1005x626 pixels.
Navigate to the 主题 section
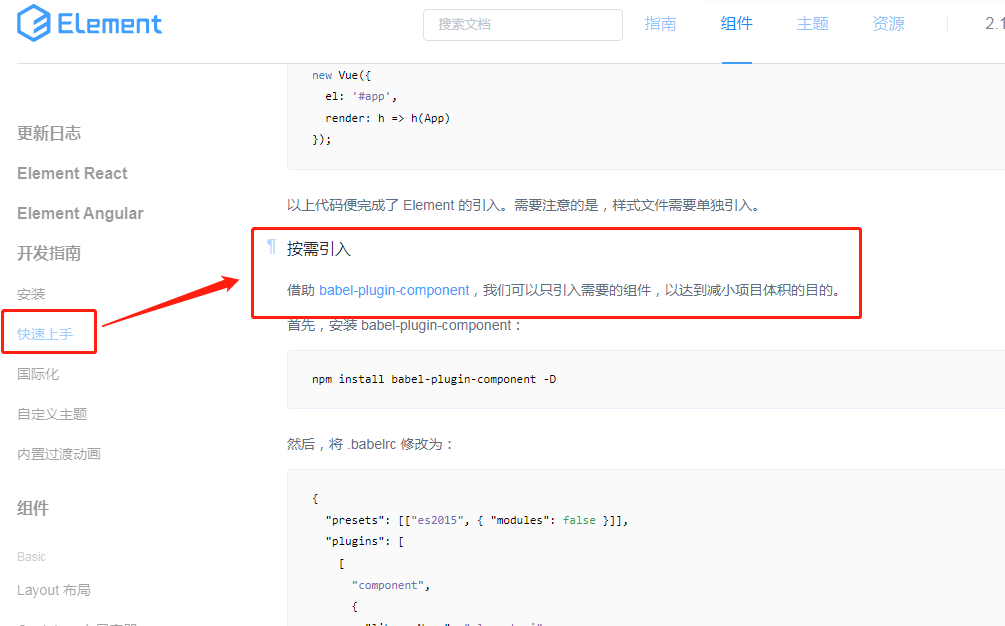(812, 23)
